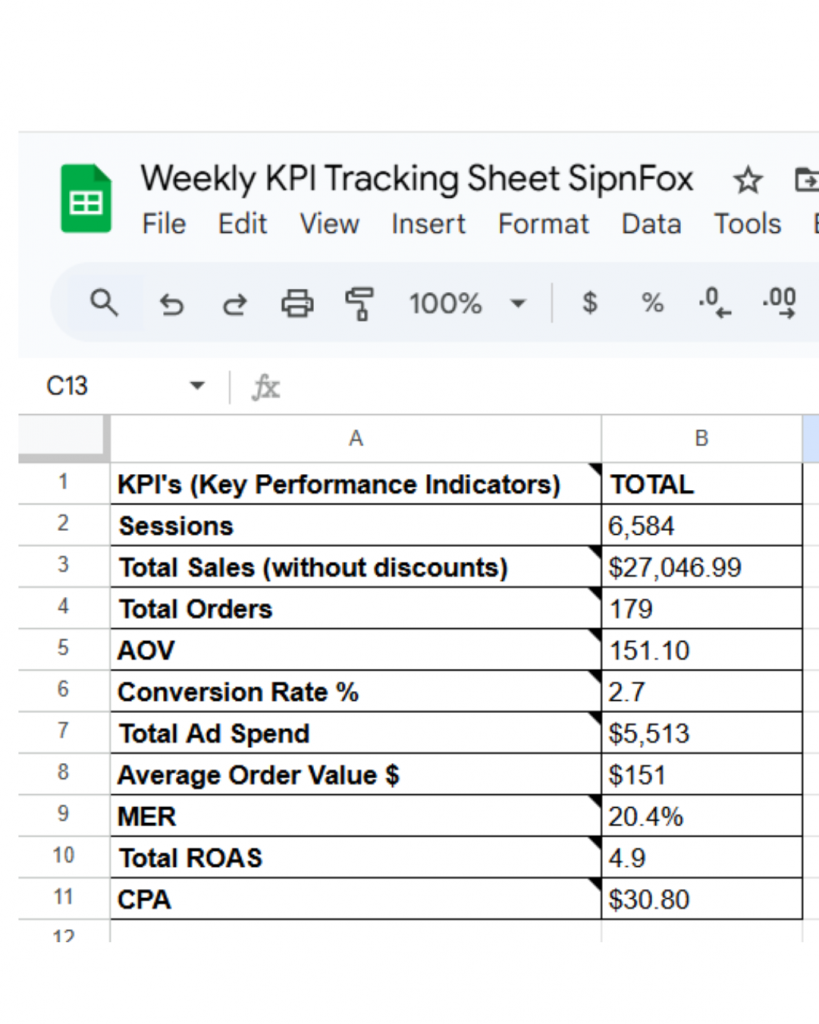Click the redo arrow icon
This screenshot has width=819, height=1024.
pos(234,303)
